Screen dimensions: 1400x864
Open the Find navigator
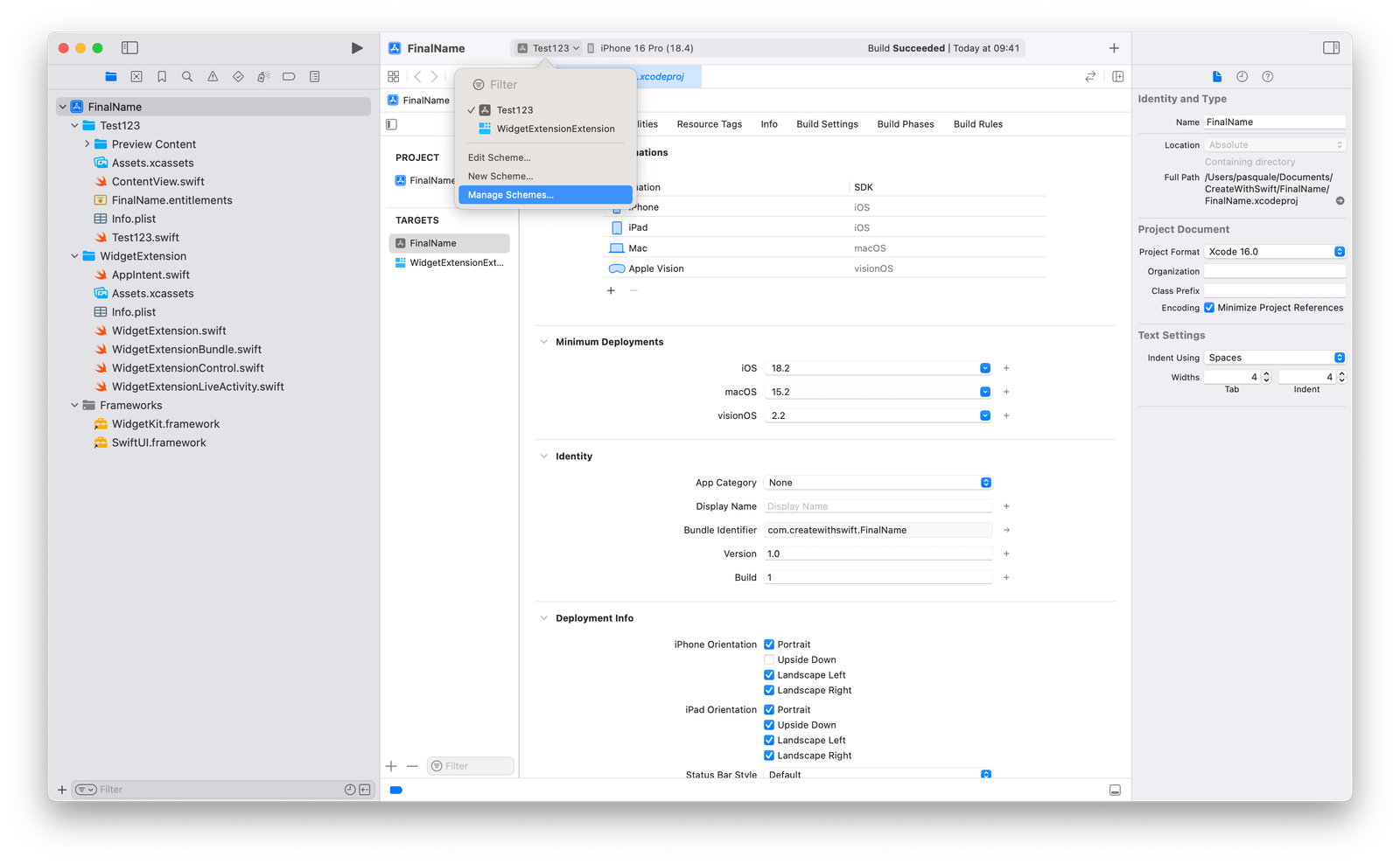(186, 76)
